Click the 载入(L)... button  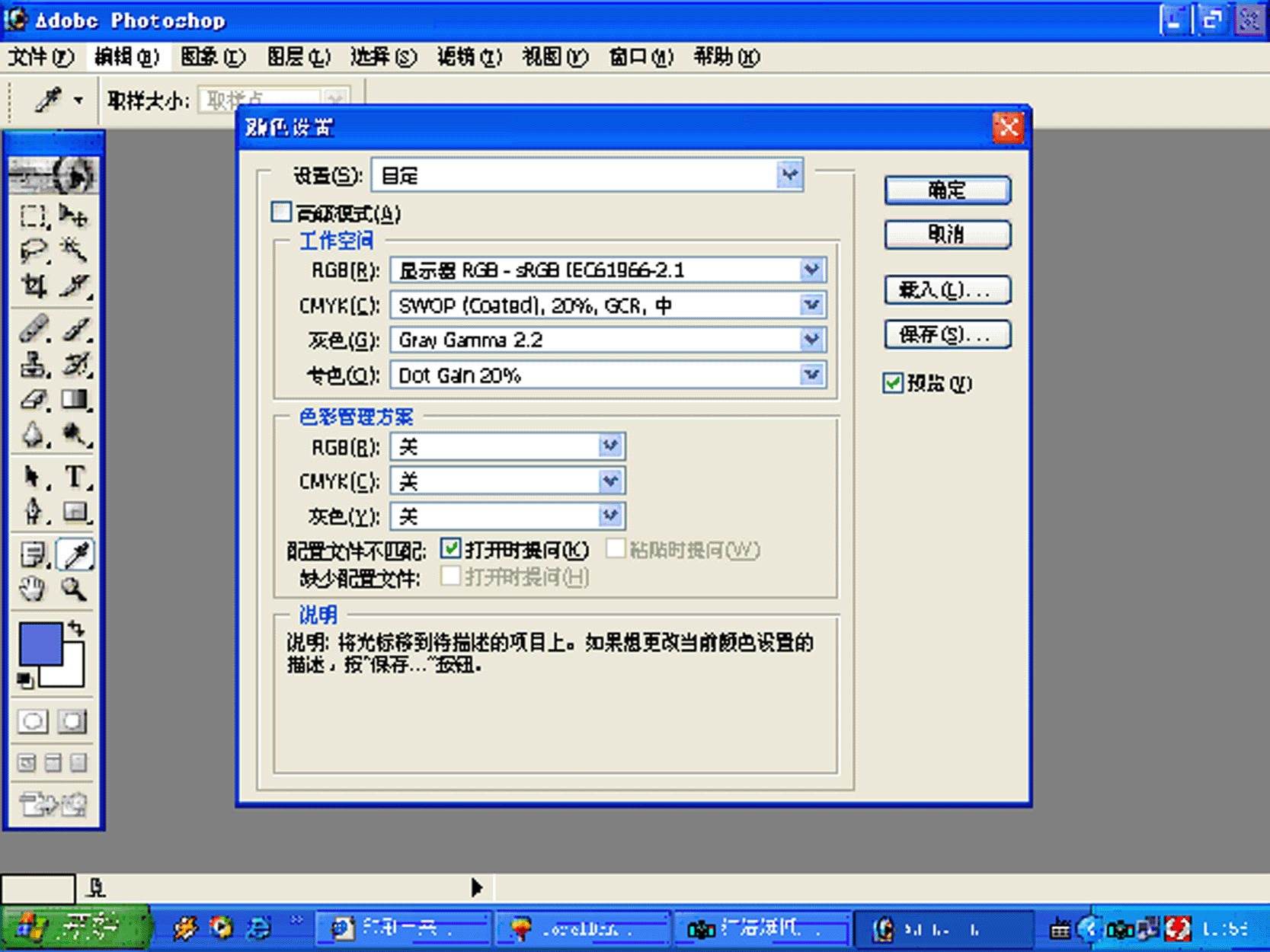[x=947, y=290]
